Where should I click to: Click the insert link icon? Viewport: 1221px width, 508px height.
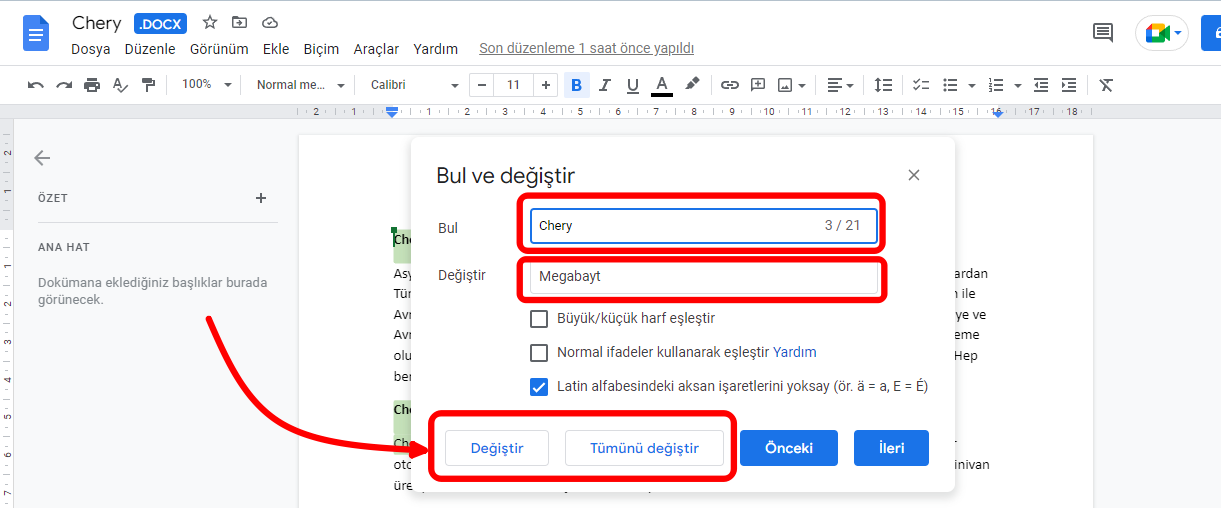pyautogui.click(x=730, y=85)
